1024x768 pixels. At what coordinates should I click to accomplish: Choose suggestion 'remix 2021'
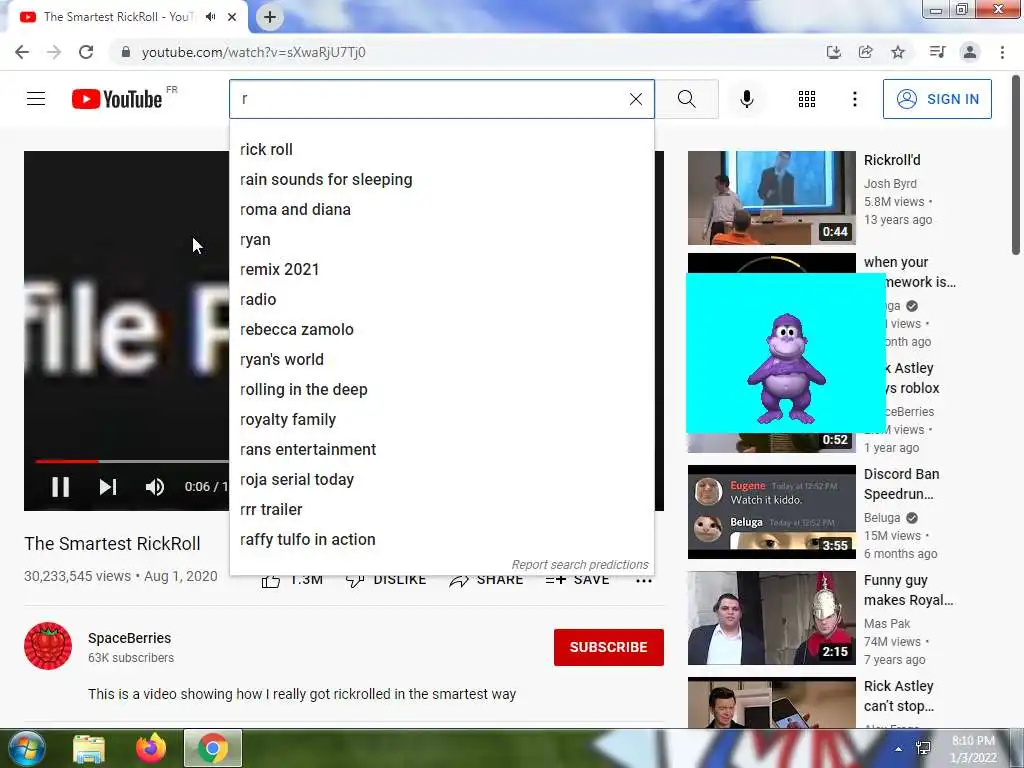click(x=441, y=270)
